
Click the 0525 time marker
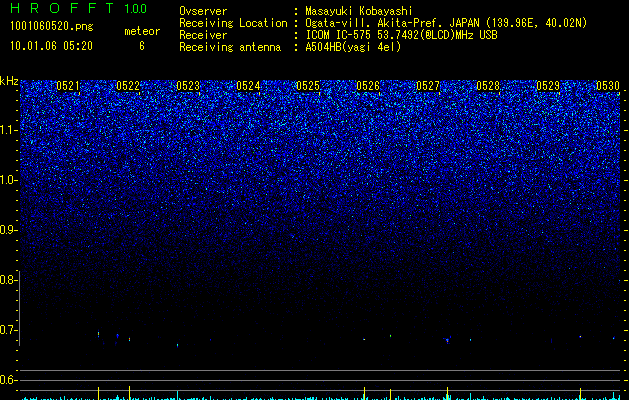coord(308,86)
